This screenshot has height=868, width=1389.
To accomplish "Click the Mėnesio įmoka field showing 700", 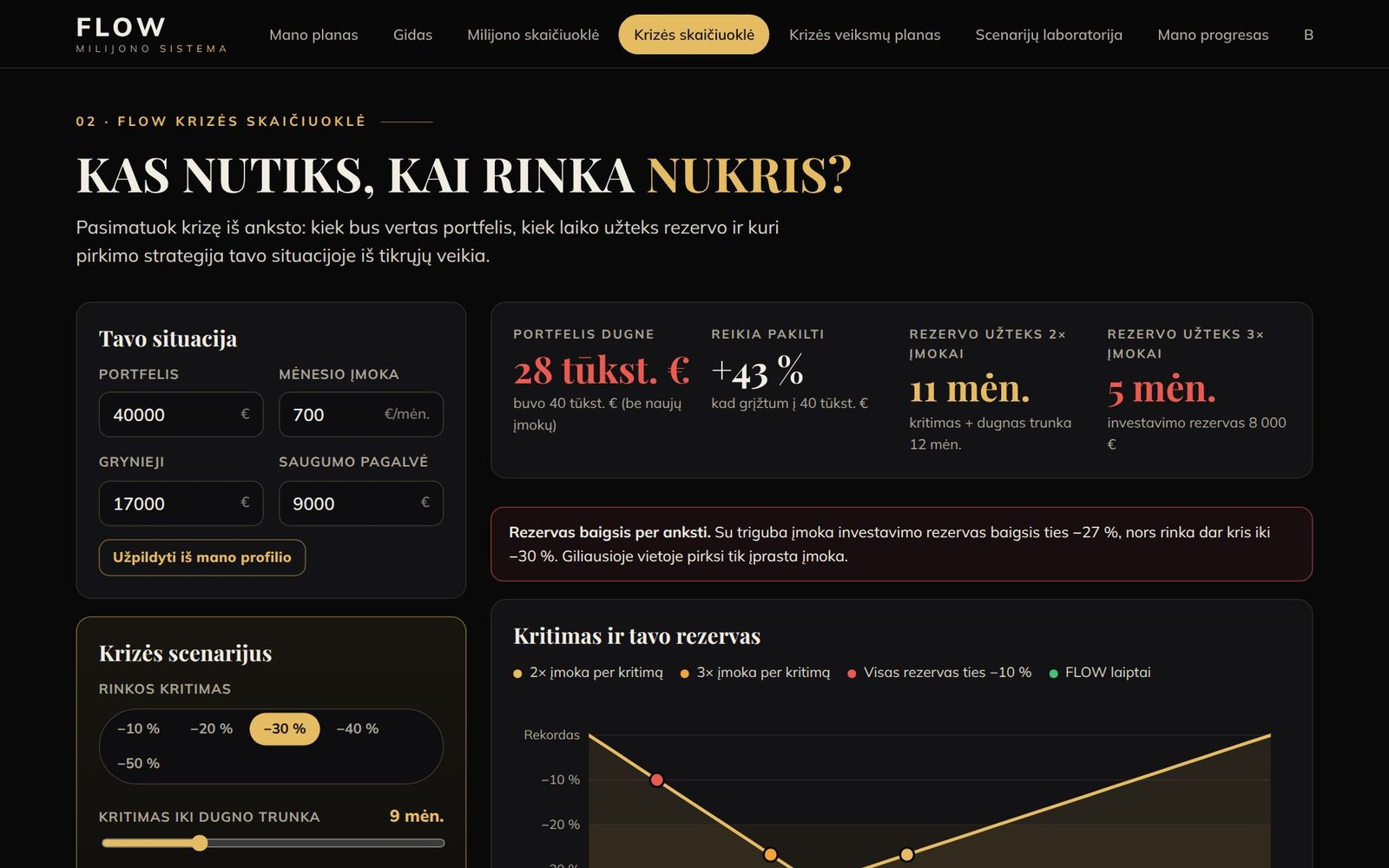I will pos(361,415).
